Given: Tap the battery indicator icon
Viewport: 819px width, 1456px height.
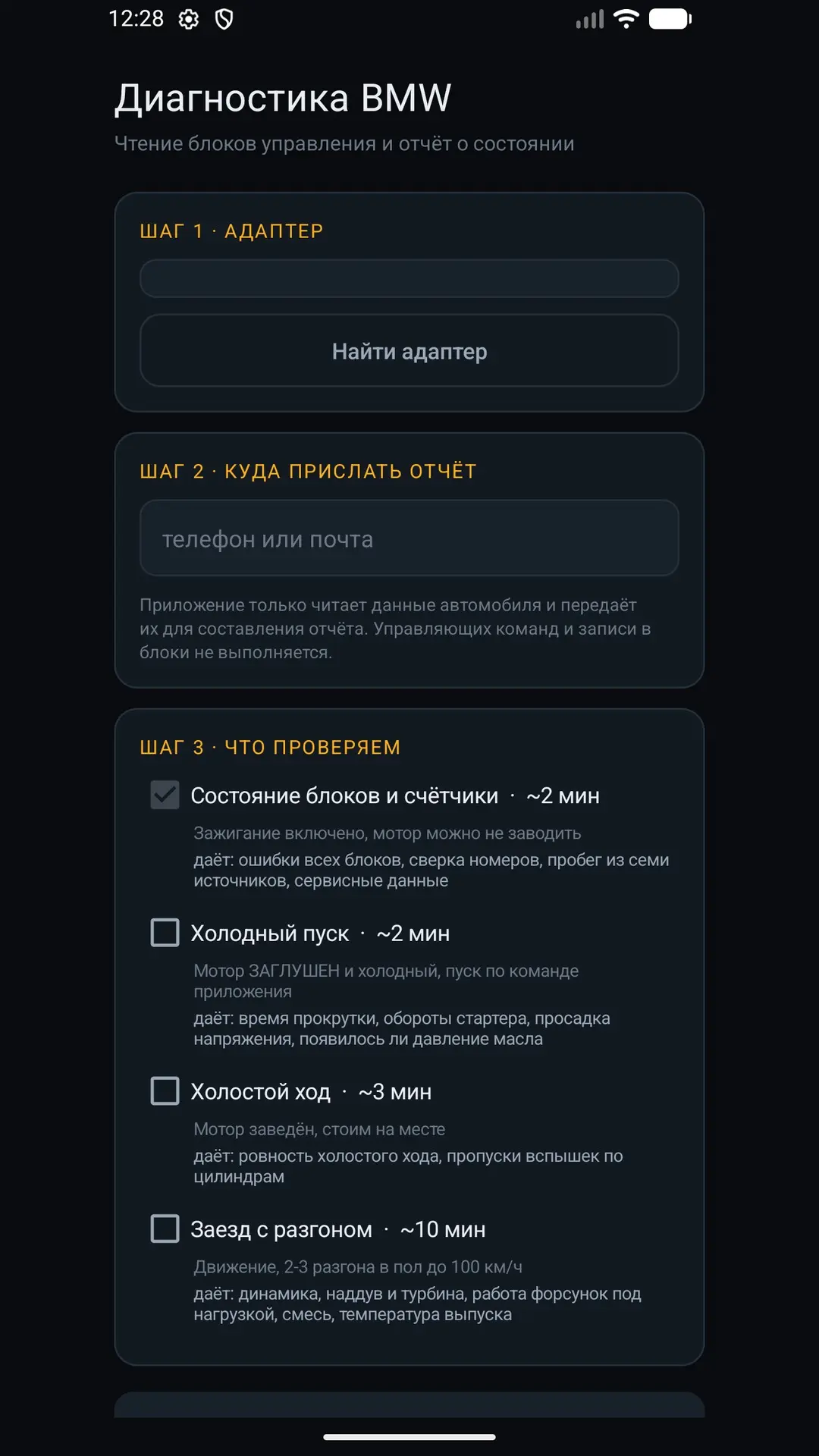Looking at the screenshot, I should tap(670, 19).
